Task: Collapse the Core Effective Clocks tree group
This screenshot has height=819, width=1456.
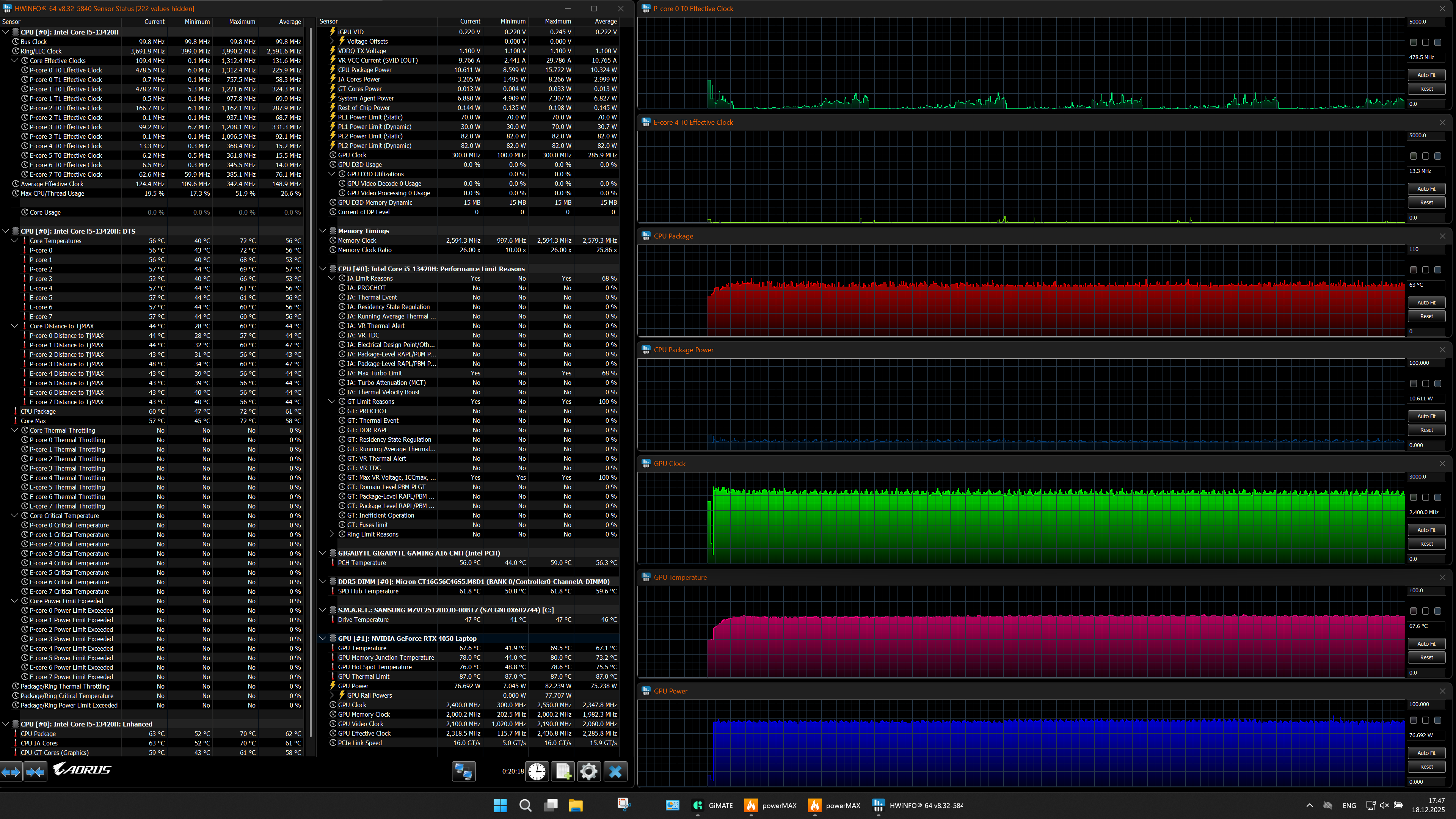Action: pos(15,61)
